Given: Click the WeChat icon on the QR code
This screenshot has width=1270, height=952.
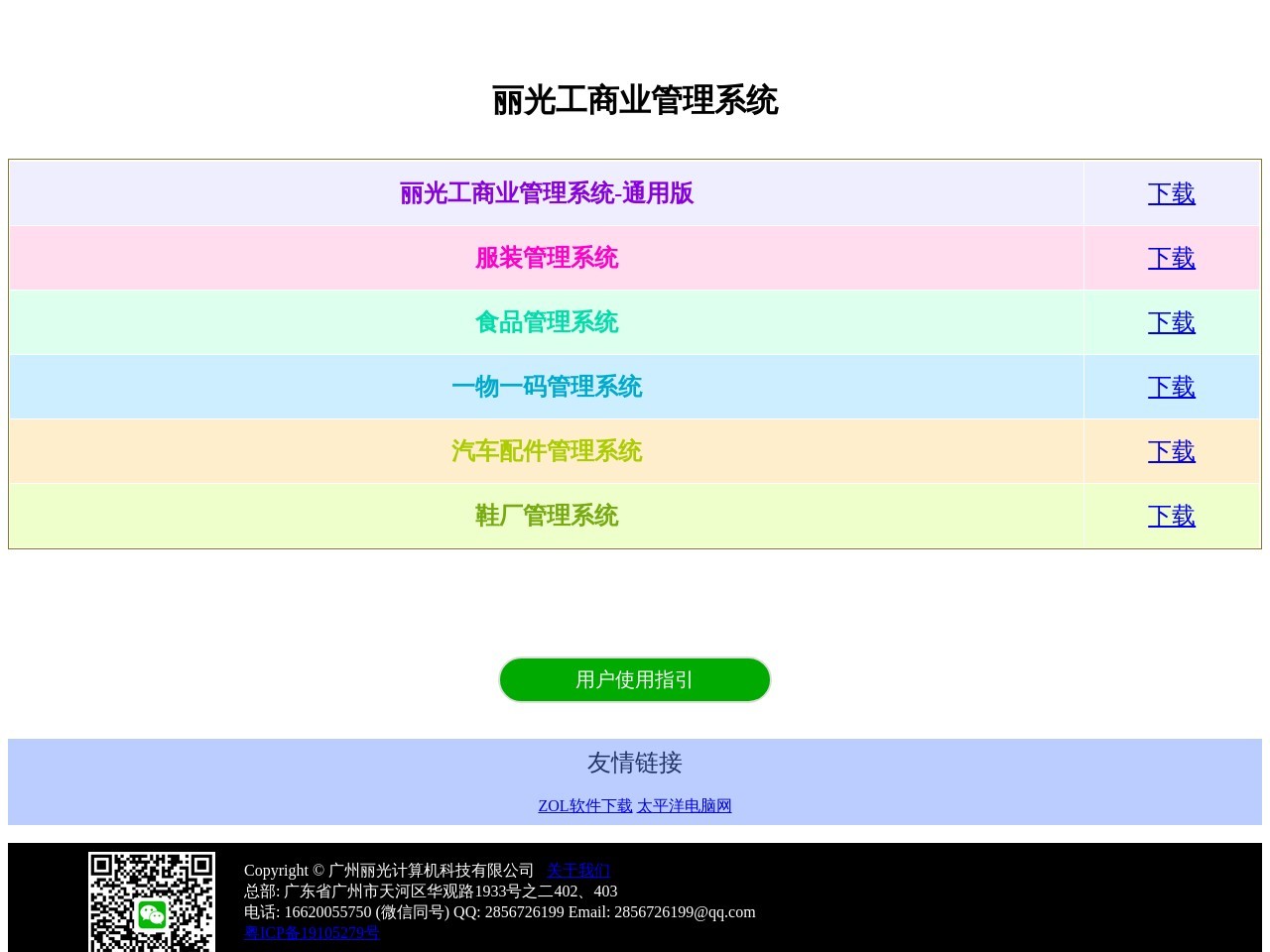Looking at the screenshot, I should pos(151,915).
